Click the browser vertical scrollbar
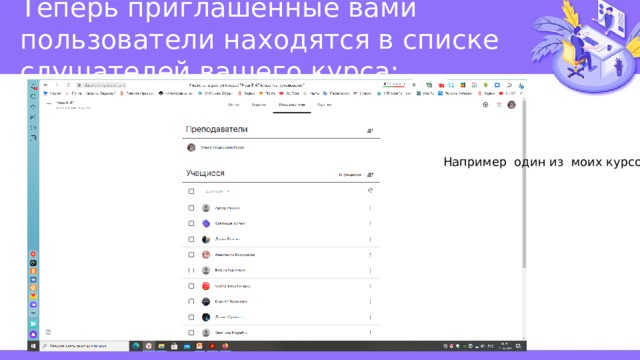Screen dimensions: 640x360 coord(524,184)
